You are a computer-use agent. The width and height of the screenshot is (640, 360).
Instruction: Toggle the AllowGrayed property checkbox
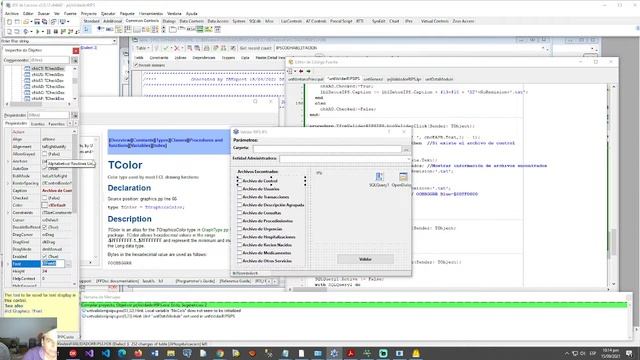click(44, 154)
